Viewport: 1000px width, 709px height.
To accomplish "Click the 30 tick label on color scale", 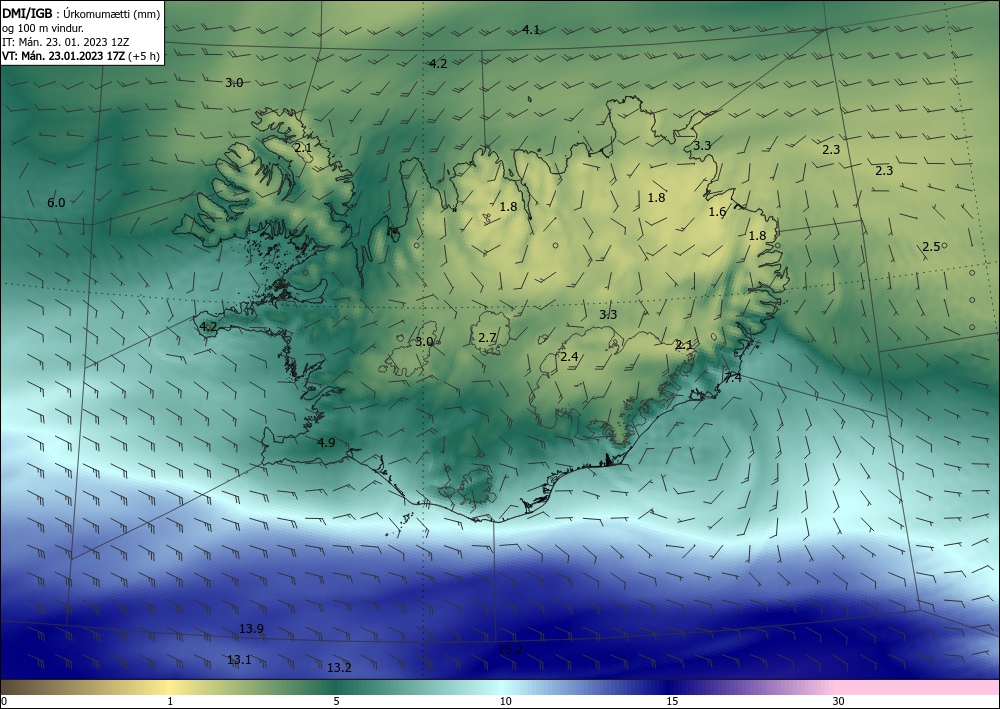I will 839,701.
